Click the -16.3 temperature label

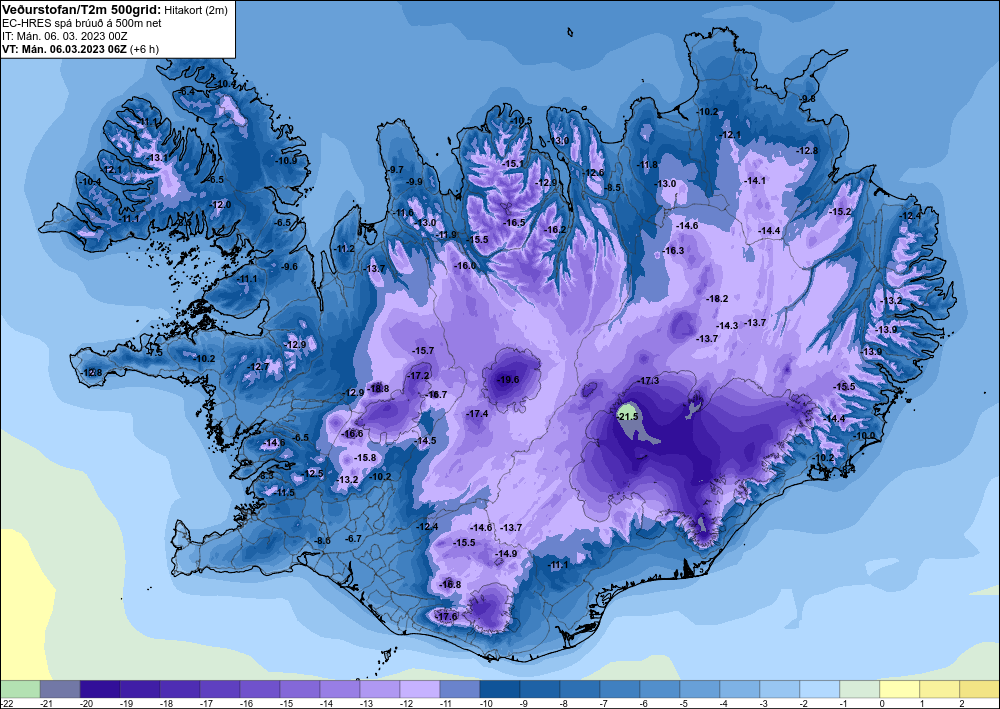[x=673, y=251]
